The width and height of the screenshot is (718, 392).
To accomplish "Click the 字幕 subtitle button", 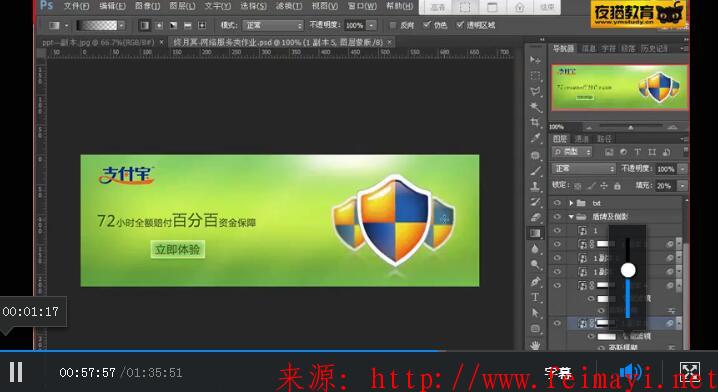I will [557, 372].
